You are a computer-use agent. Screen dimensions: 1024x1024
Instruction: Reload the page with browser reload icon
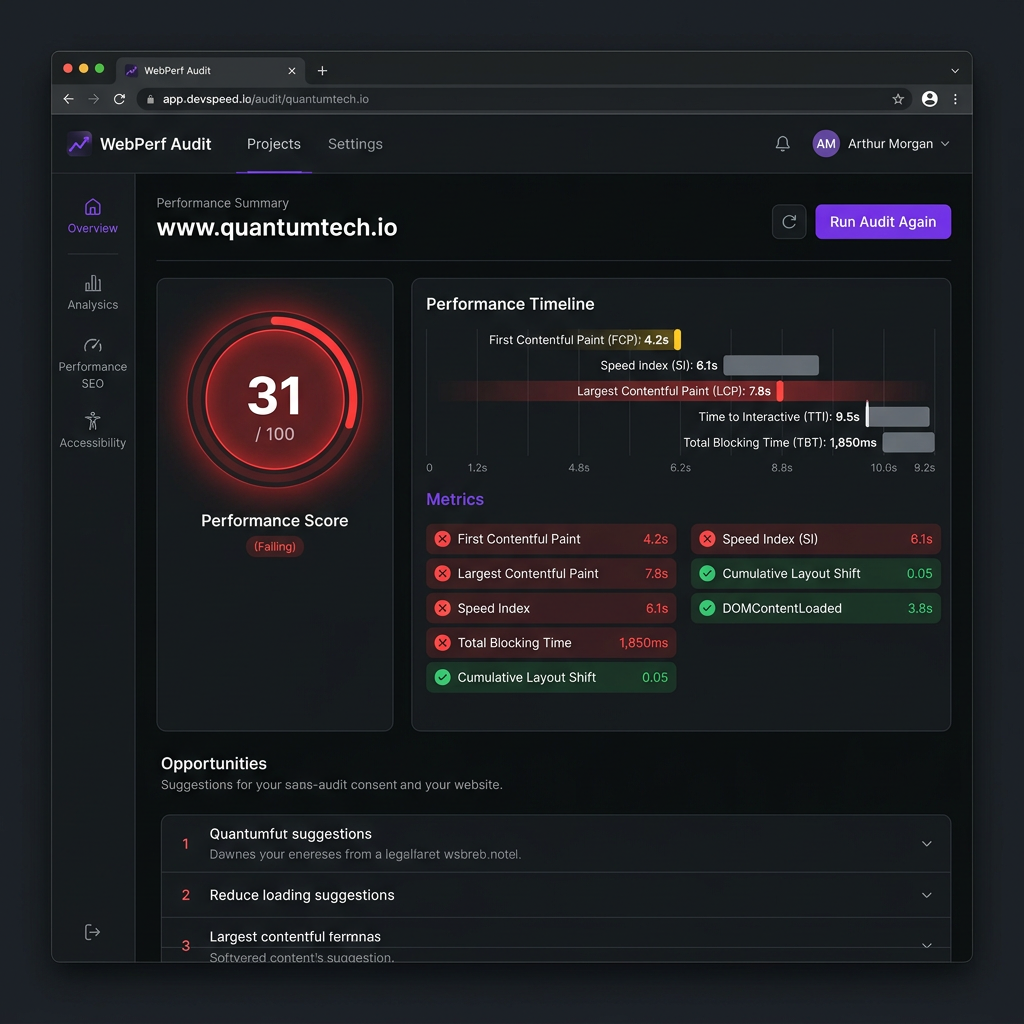tap(120, 99)
